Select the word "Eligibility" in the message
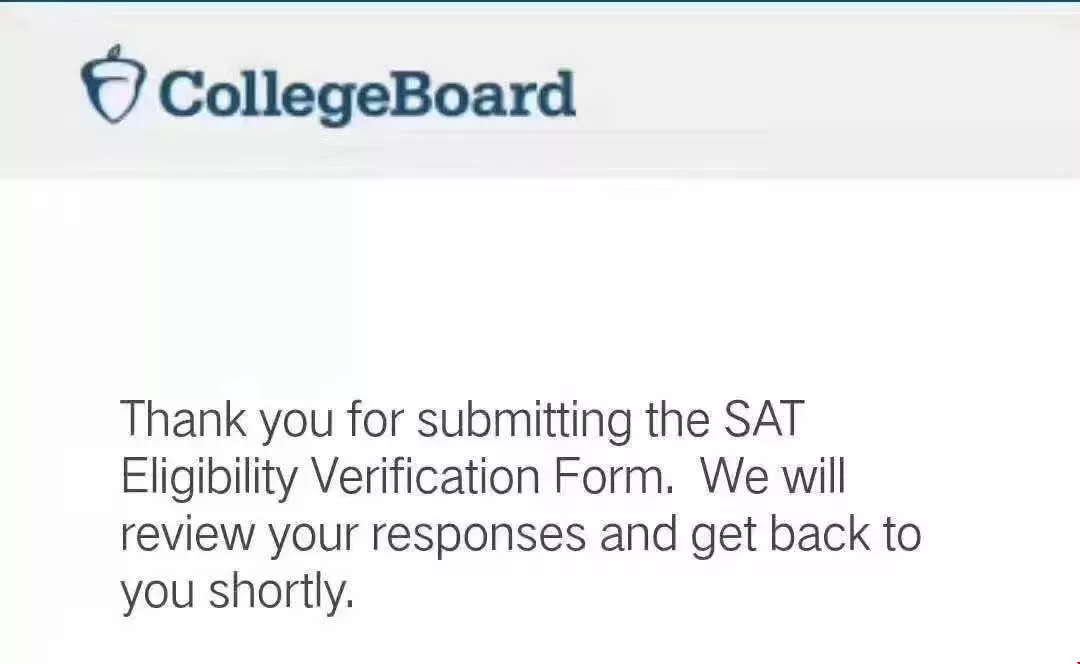Screen dimensions: 1080x664 click(x=209, y=477)
